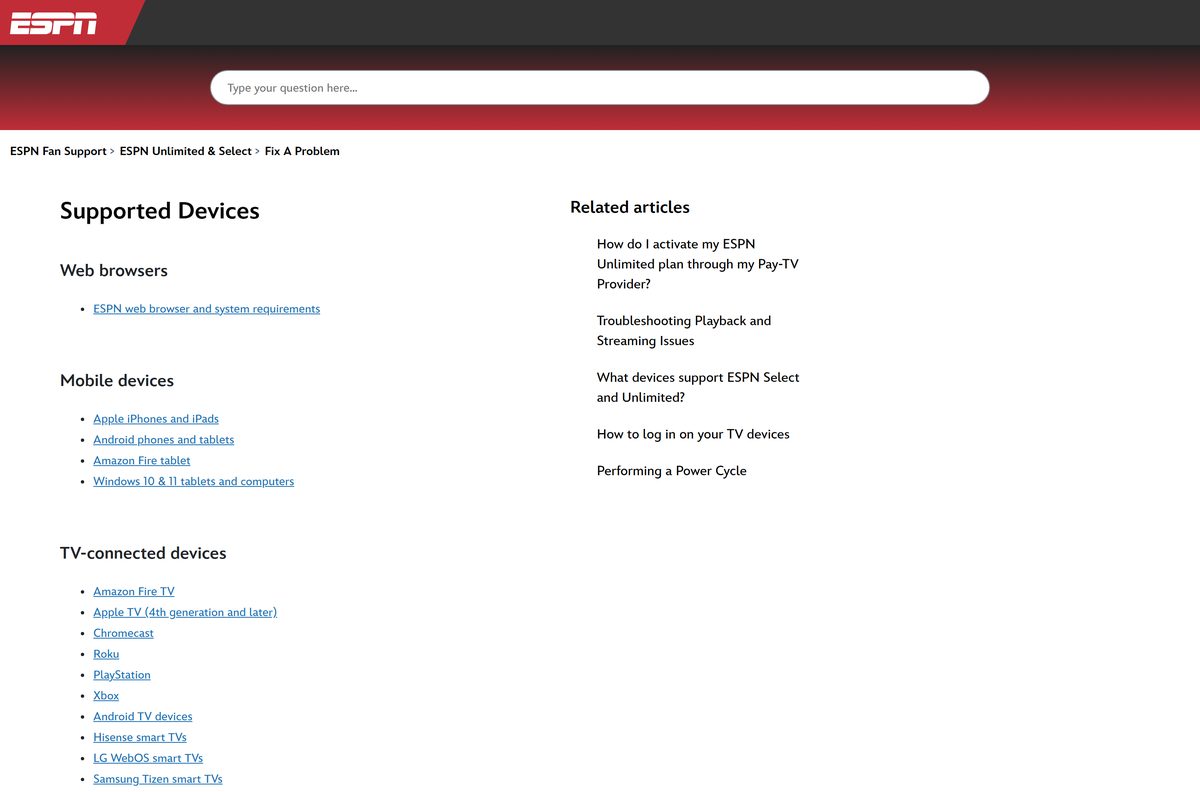Open the Chromecast link
The height and width of the screenshot is (792, 1200).
coord(124,634)
